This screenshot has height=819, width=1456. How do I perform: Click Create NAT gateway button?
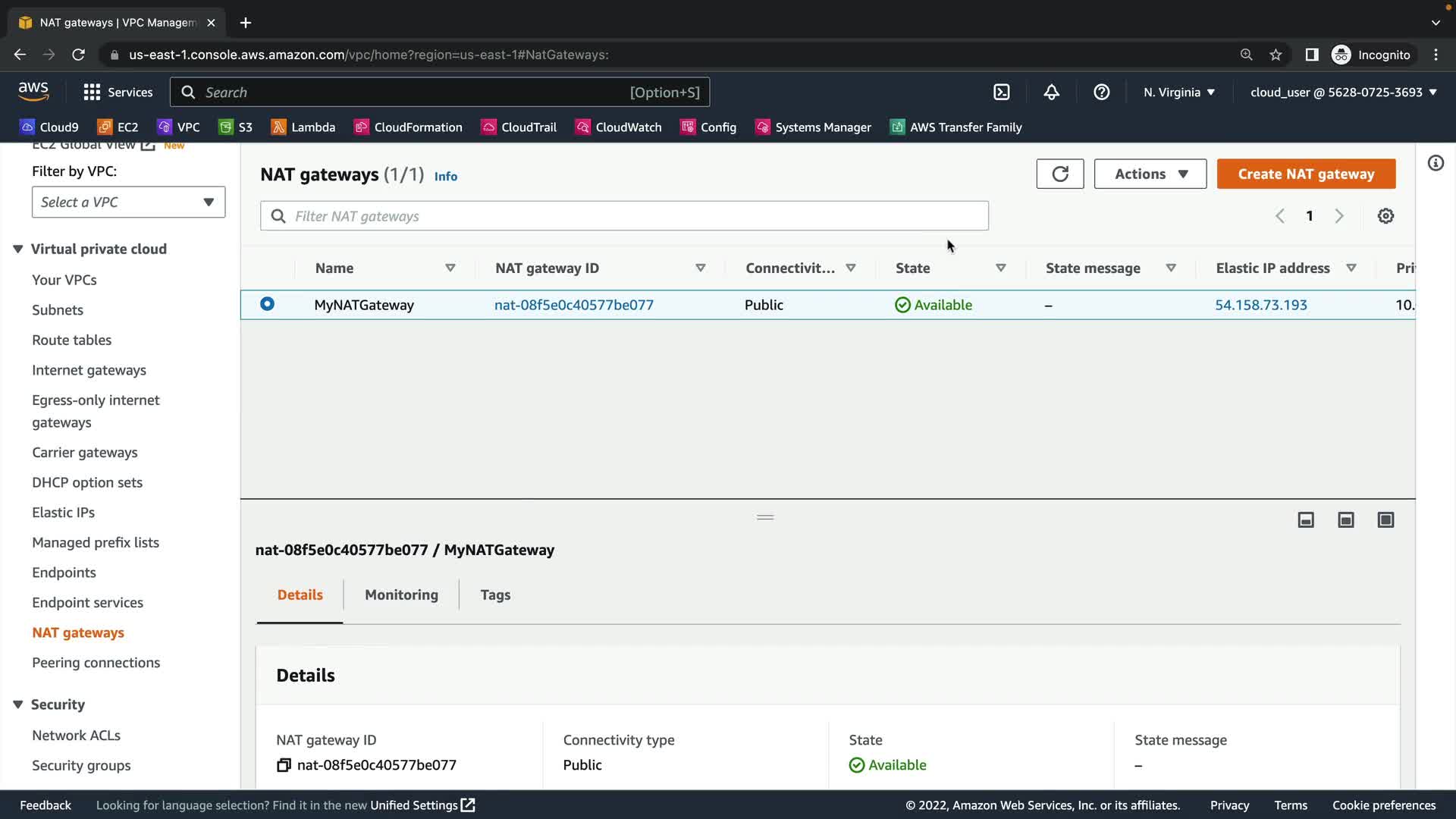point(1305,174)
